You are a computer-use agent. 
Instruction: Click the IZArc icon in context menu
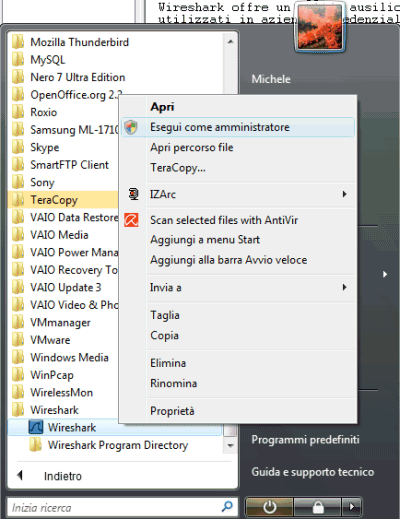point(133,194)
